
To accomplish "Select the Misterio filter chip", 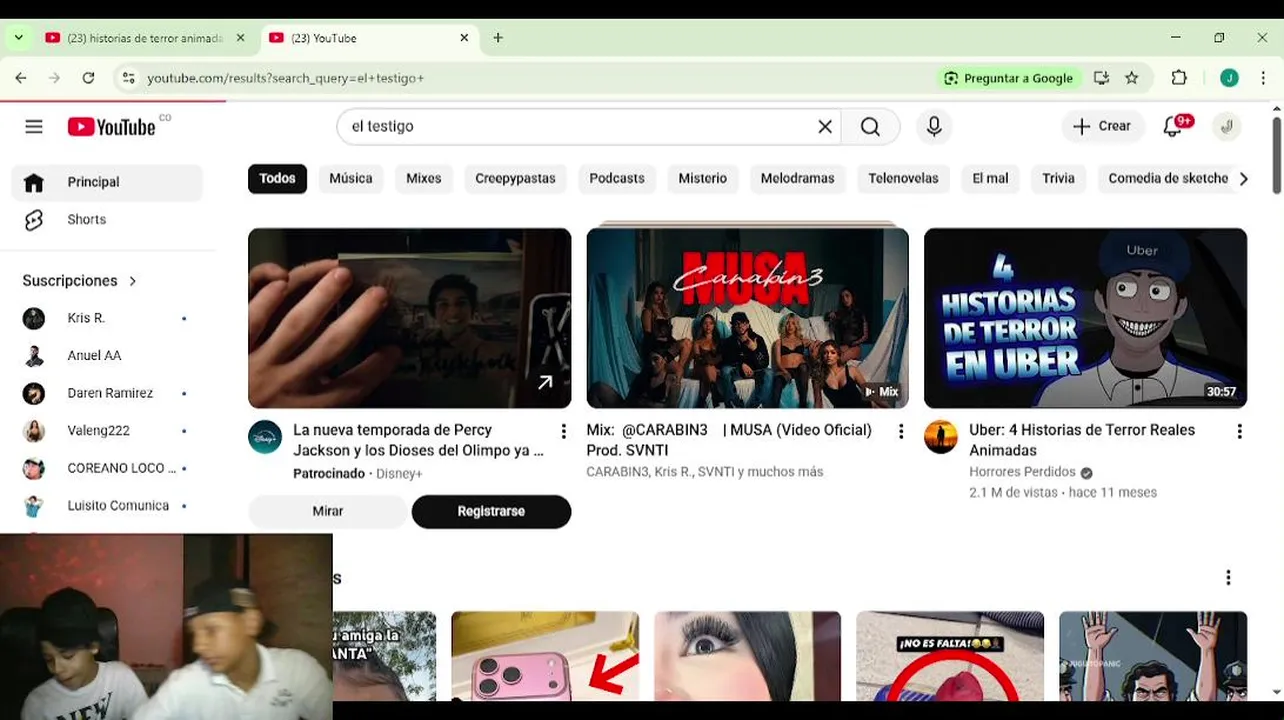I will coord(703,179).
